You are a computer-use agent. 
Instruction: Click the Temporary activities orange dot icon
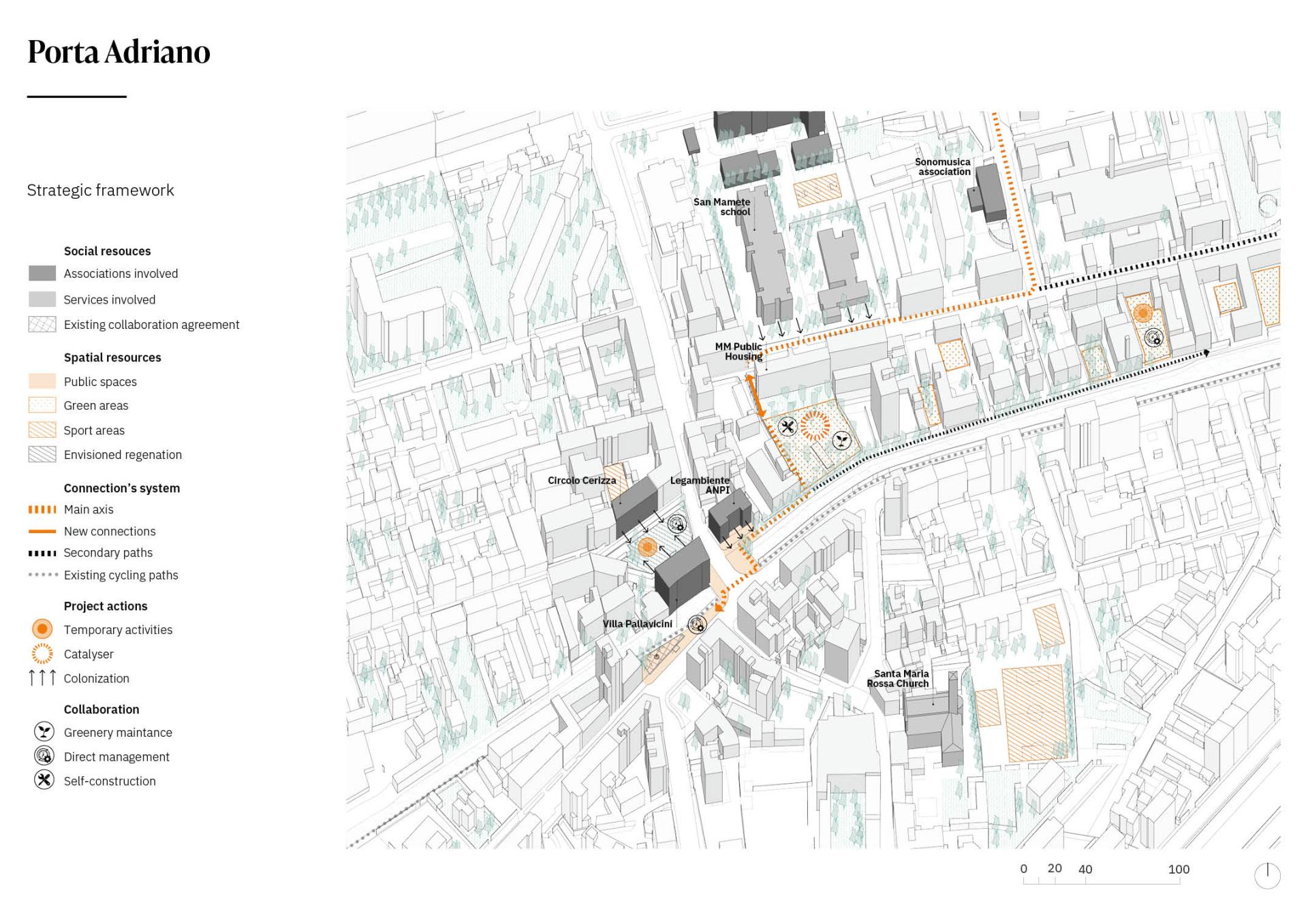pyautogui.click(x=42, y=628)
